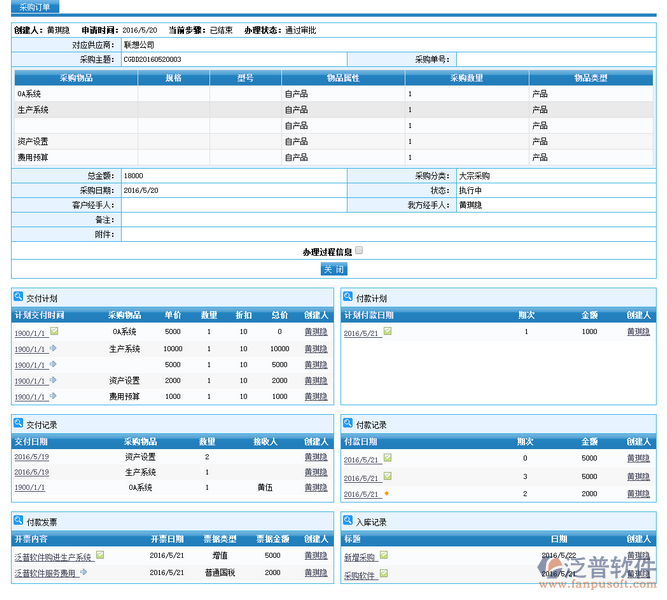Click the 交付计划 magnifier icon
Viewport: 667px width, 600px height.
[18, 297]
